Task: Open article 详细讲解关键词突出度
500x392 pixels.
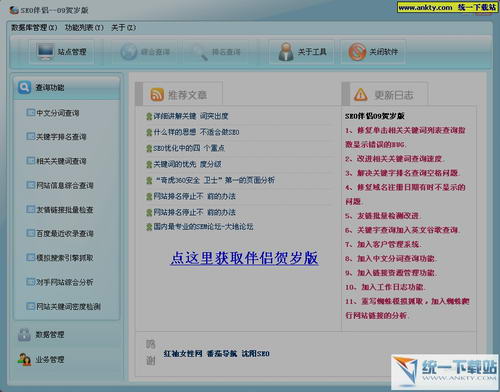Action: (191, 116)
